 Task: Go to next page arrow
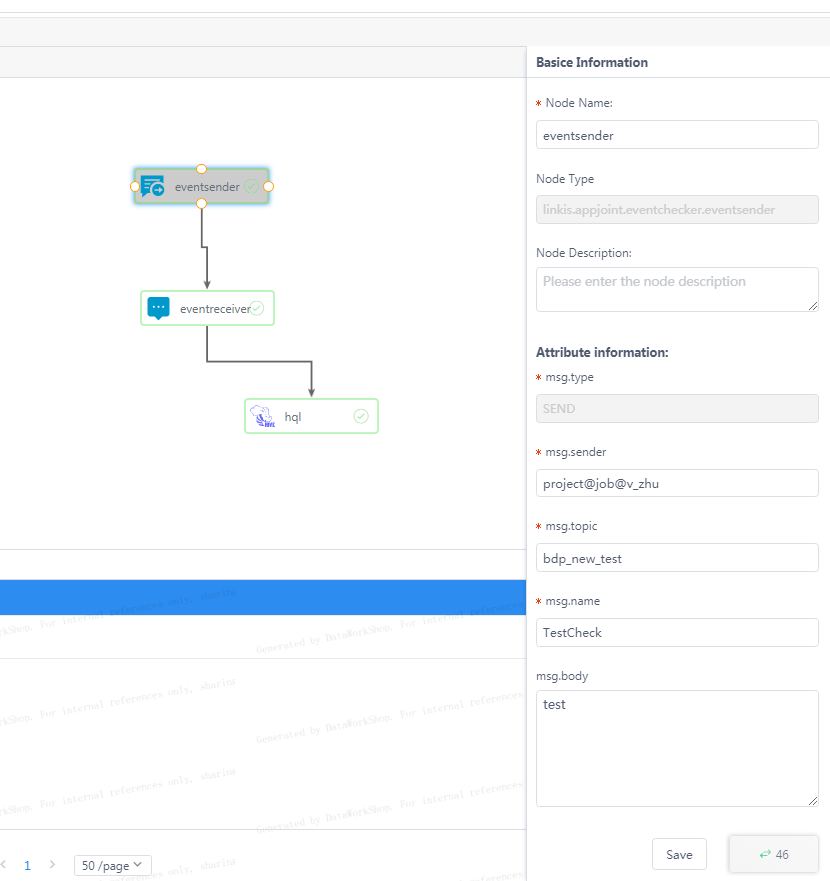[52, 865]
